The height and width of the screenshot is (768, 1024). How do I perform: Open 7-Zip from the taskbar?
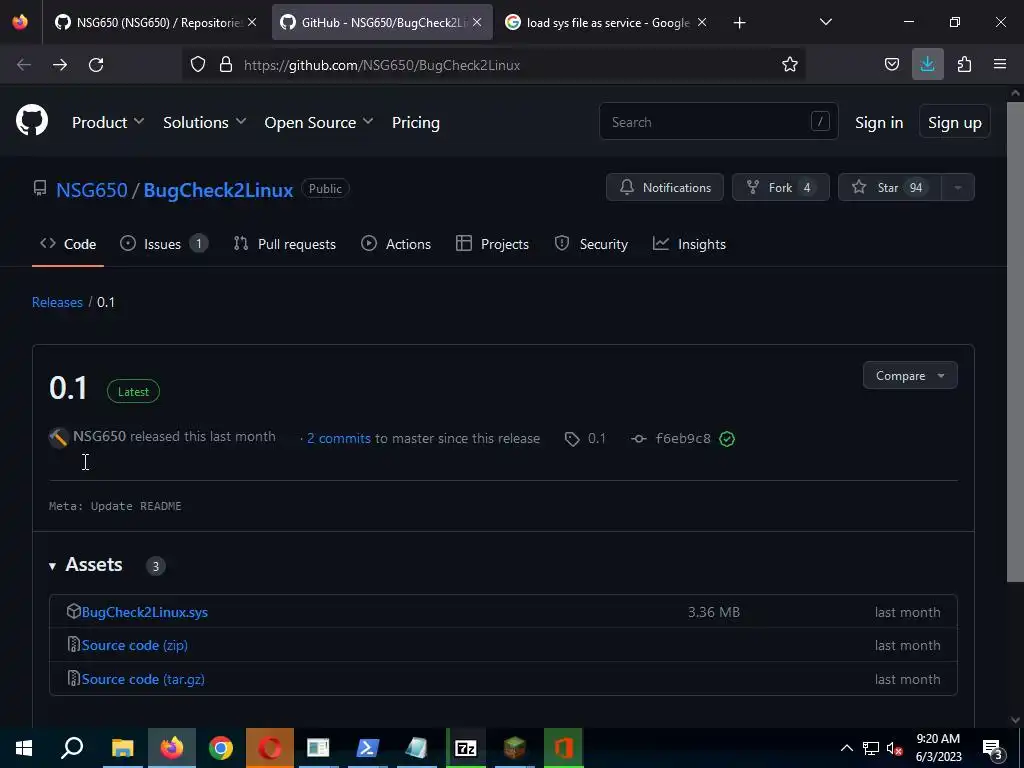click(x=466, y=748)
